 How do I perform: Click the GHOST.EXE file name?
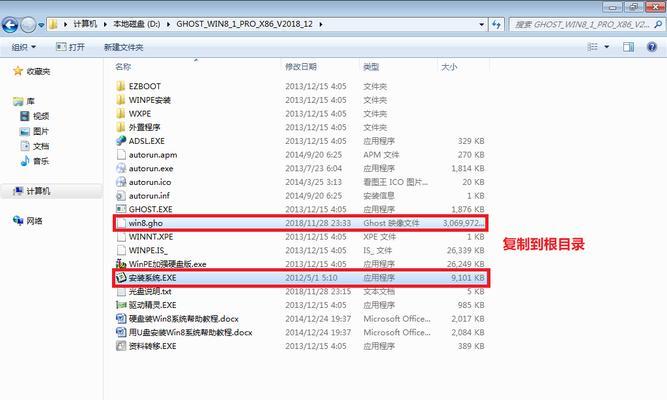[x=151, y=209]
